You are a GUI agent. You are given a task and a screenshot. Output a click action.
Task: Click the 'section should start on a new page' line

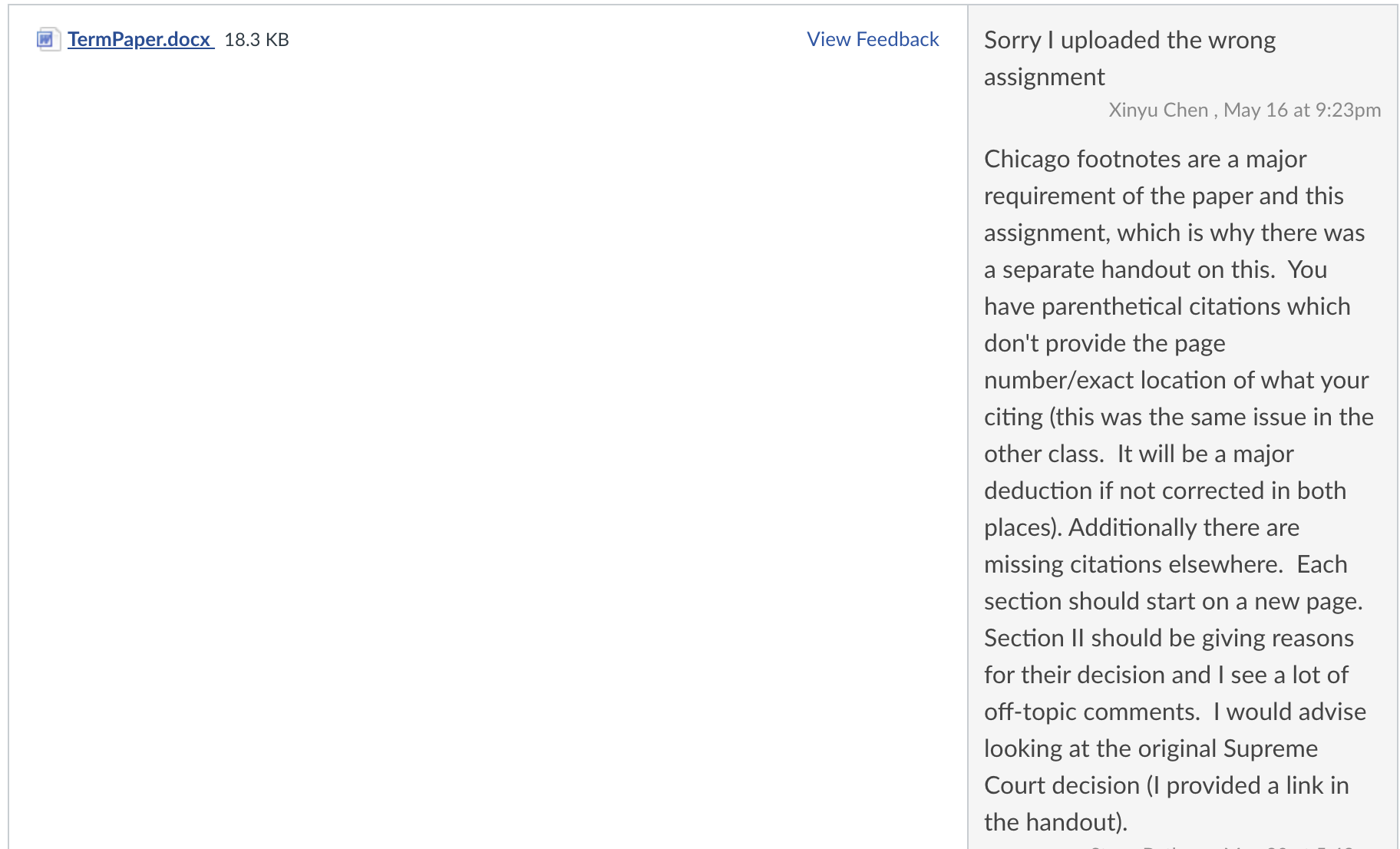[x=1173, y=601]
